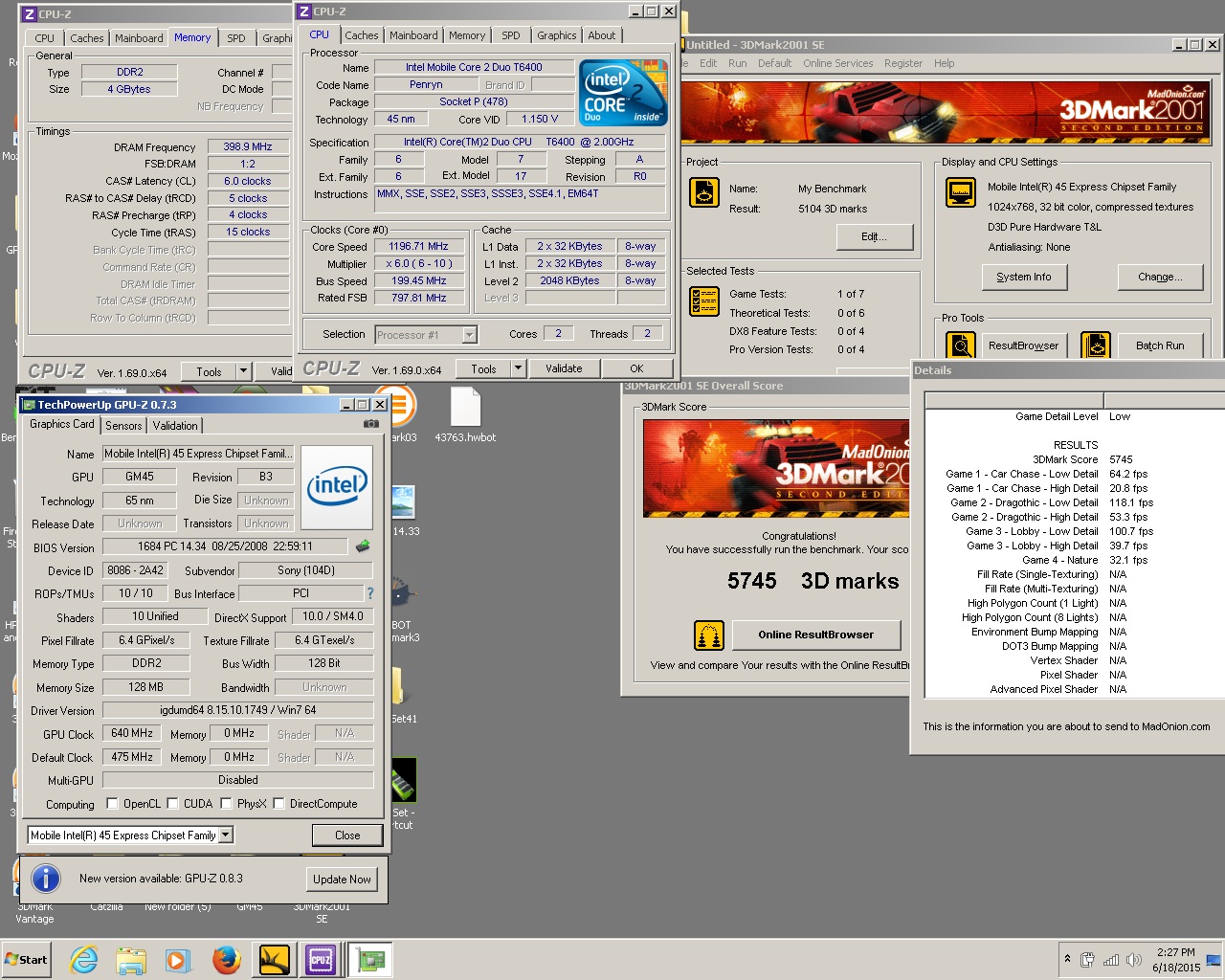Click the '5104 3D marks' result text

pos(833,209)
